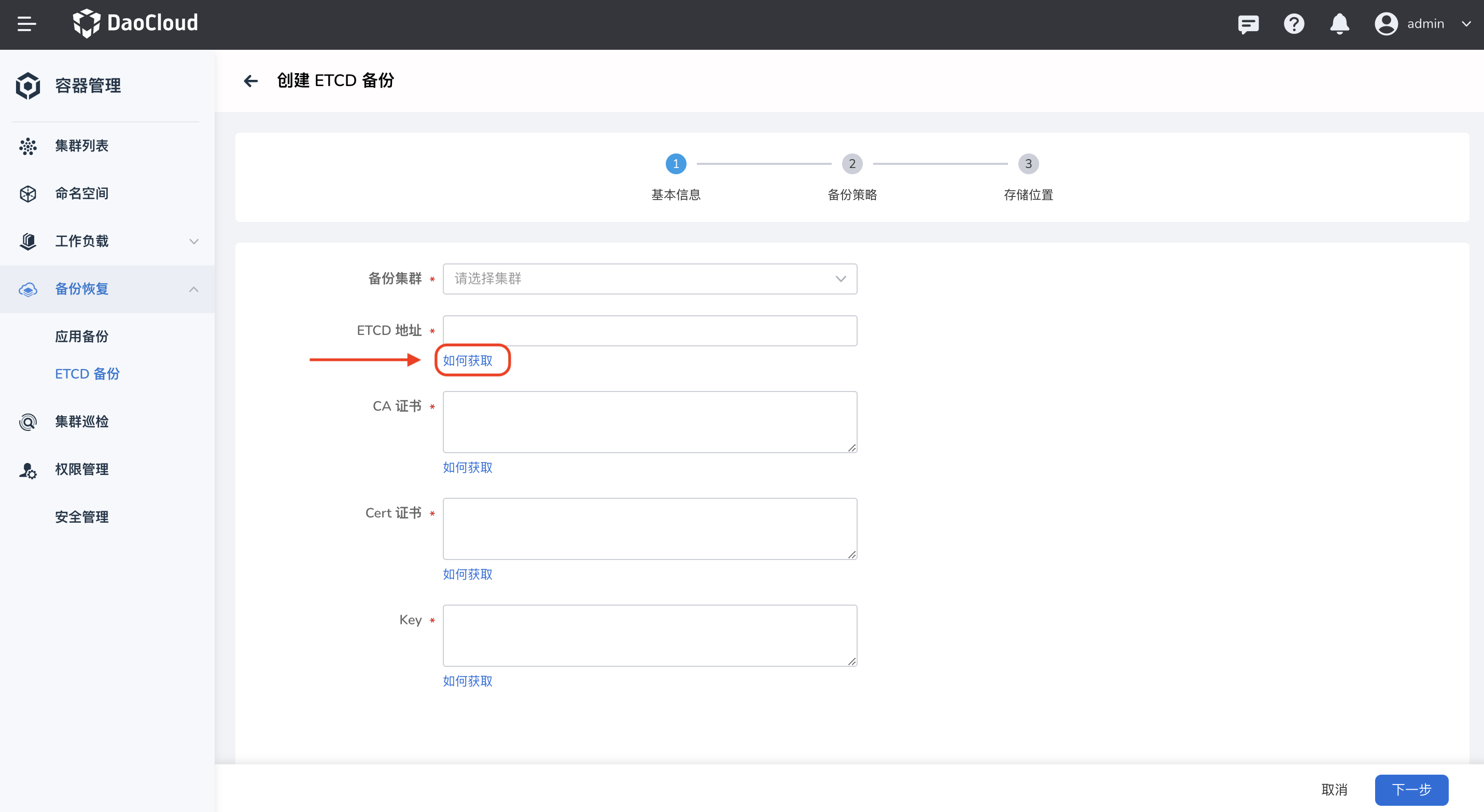Expand the admin account dropdown arrow
The height and width of the screenshot is (812, 1484).
click(x=1466, y=24)
